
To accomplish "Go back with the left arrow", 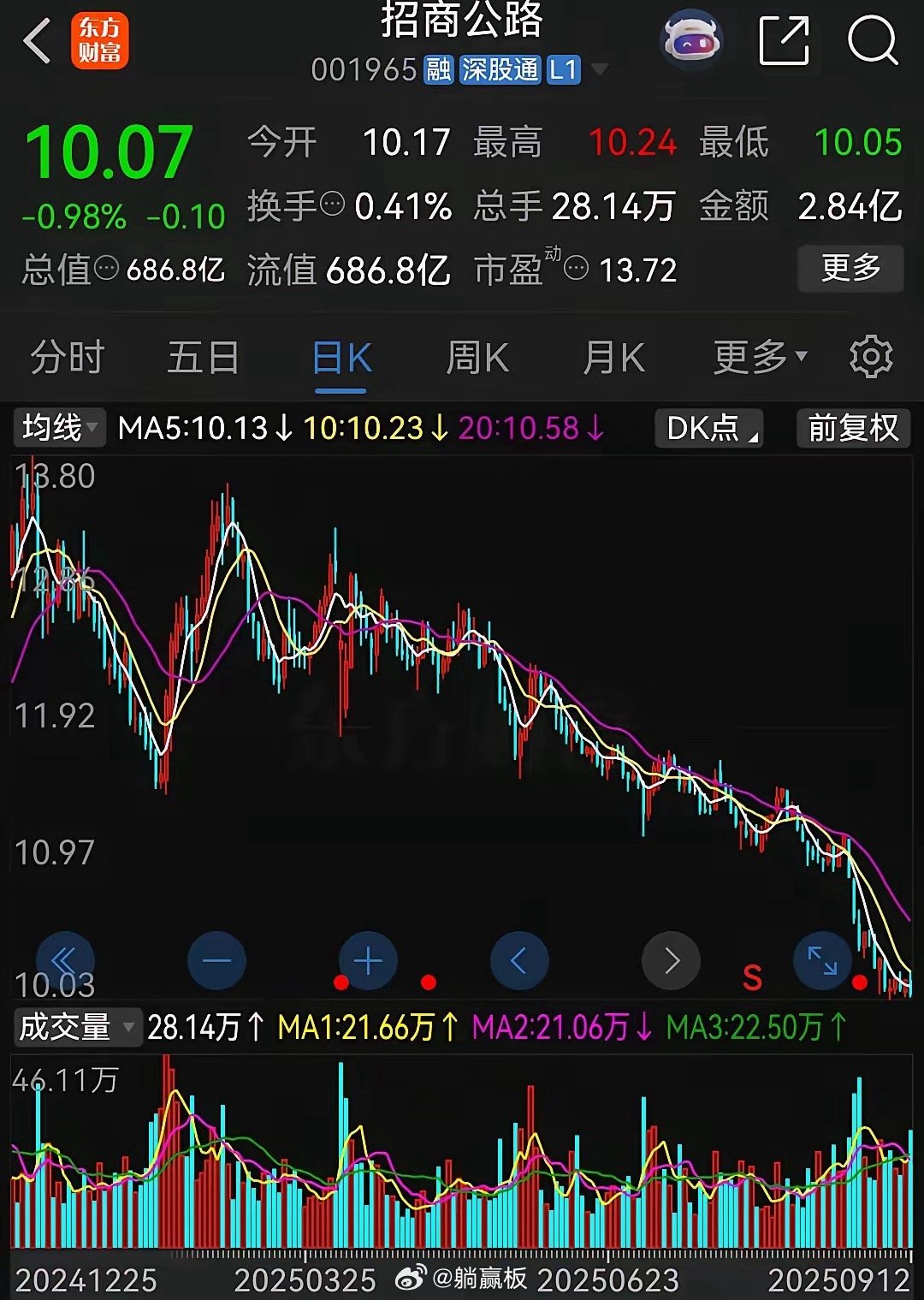I will pyautogui.click(x=38, y=41).
